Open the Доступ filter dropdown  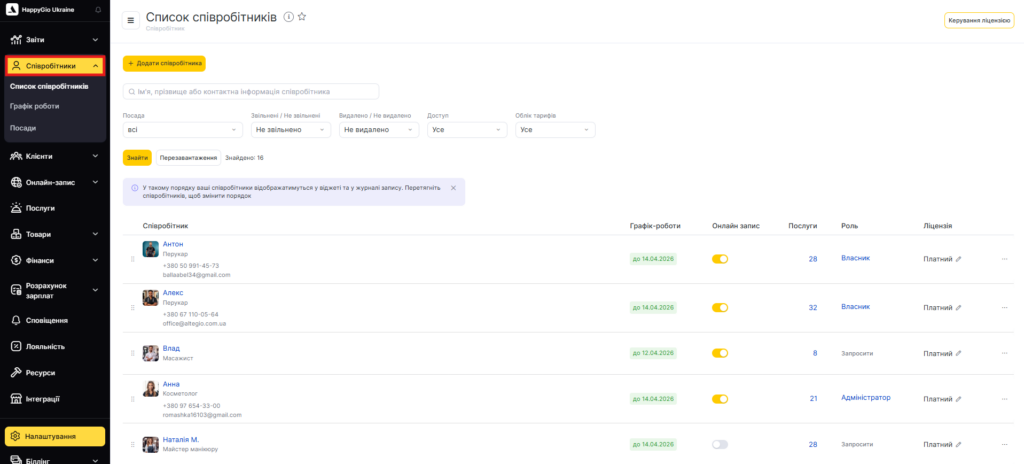466,130
